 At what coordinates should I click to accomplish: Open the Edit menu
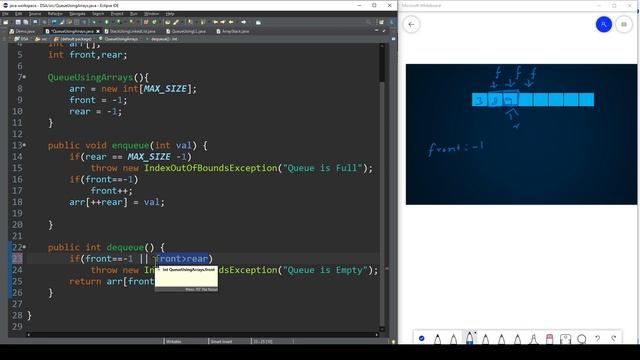coord(18,14)
